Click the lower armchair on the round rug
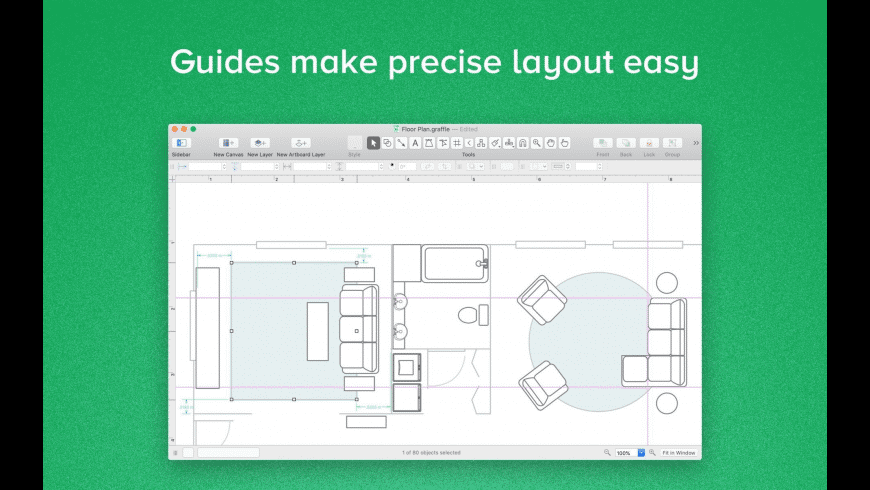Viewport: 870px width, 490px height. click(543, 385)
